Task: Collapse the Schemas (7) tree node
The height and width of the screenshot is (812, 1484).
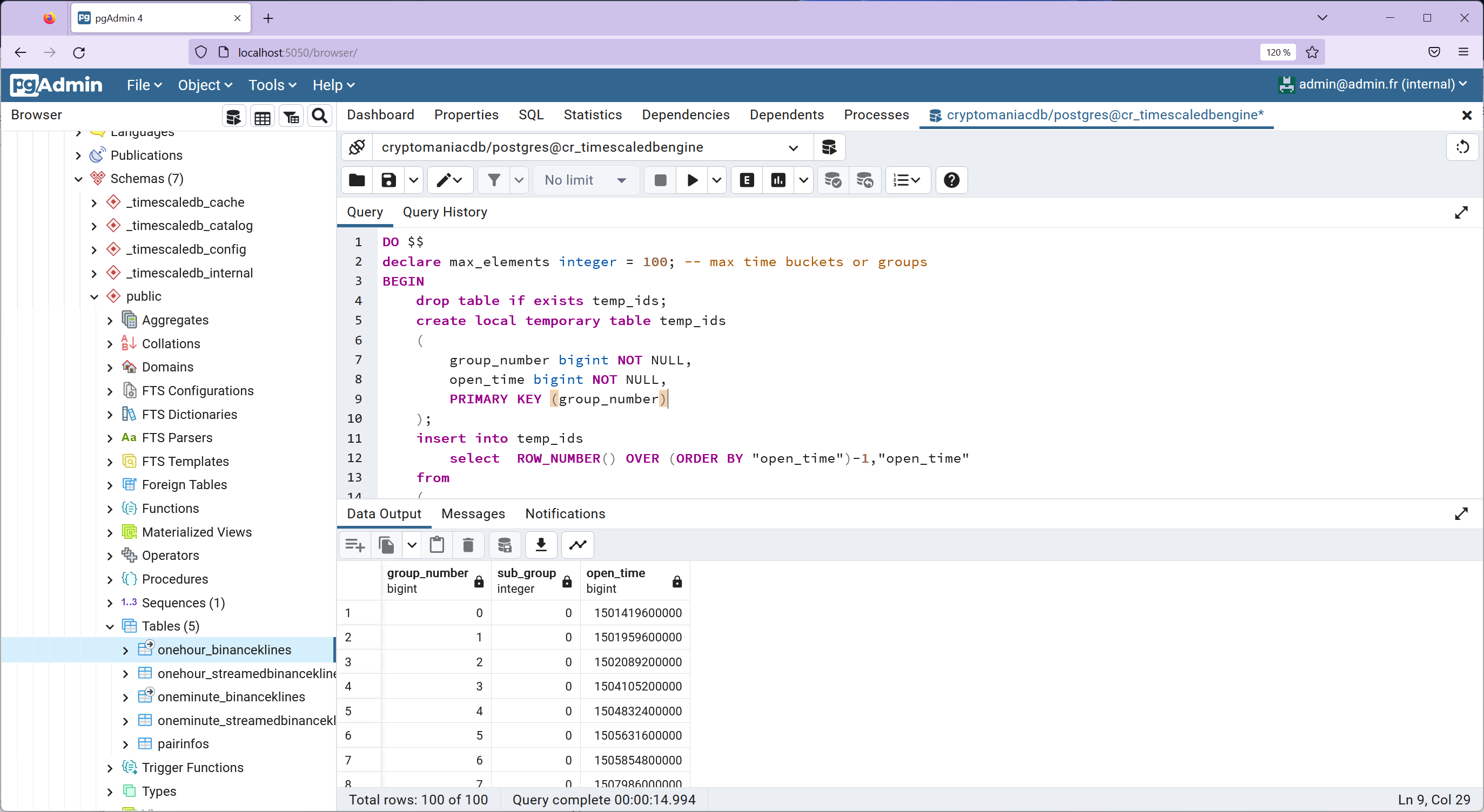Action: point(78,179)
